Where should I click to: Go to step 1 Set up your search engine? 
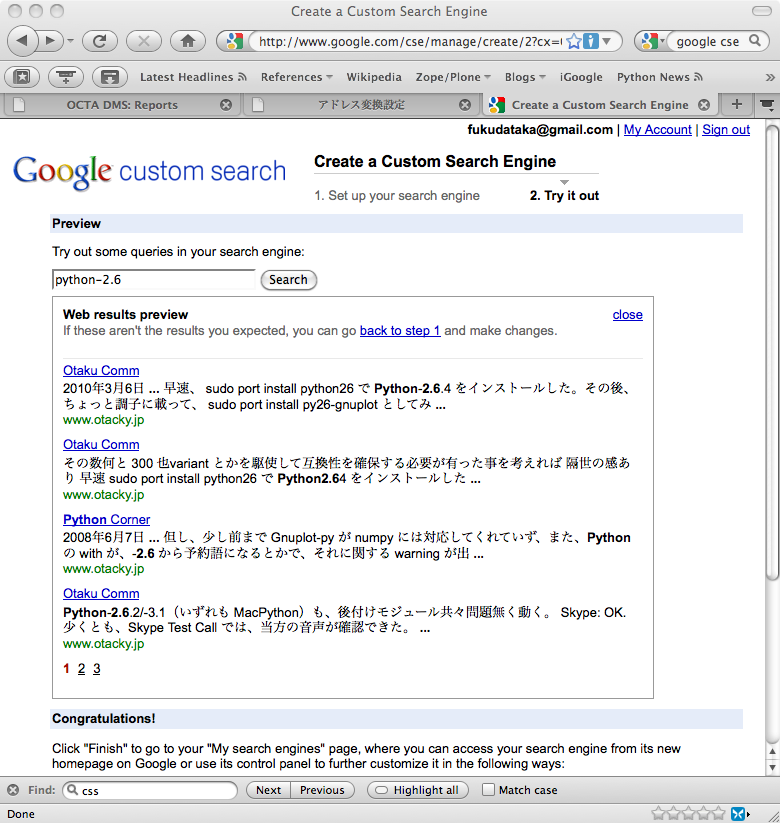(x=397, y=195)
